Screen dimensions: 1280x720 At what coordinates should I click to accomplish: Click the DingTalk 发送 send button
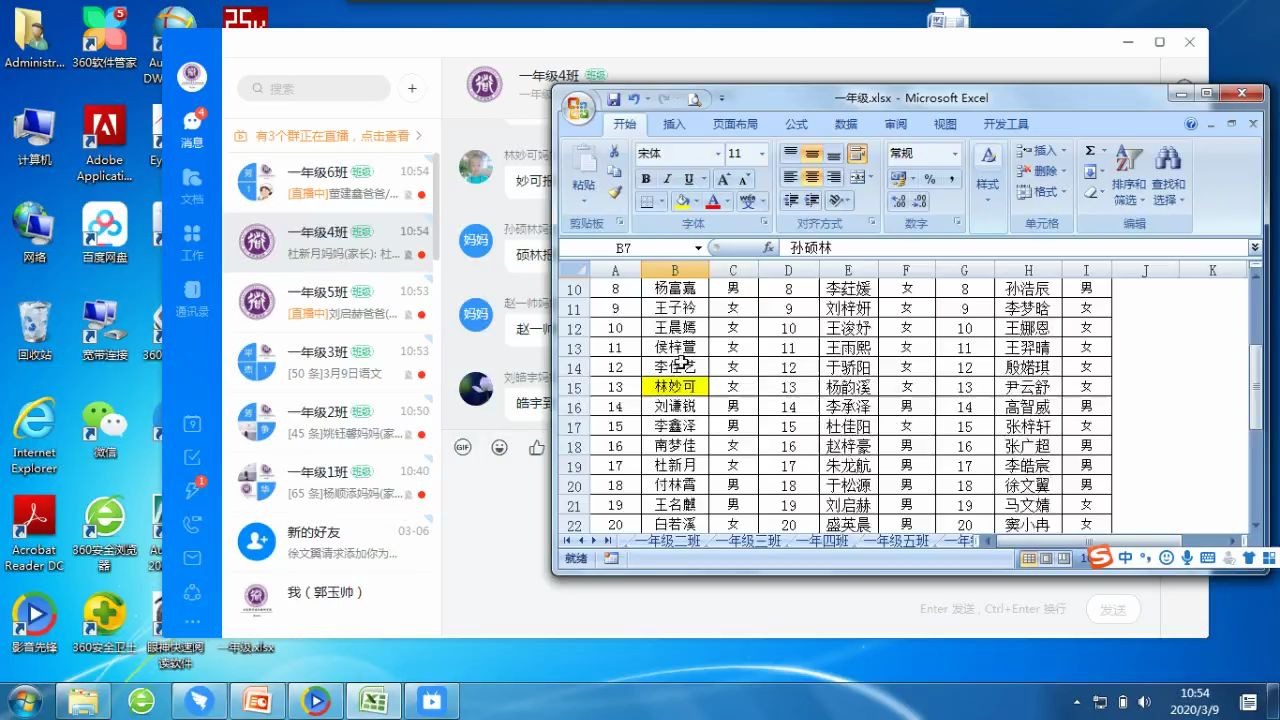pos(1113,609)
